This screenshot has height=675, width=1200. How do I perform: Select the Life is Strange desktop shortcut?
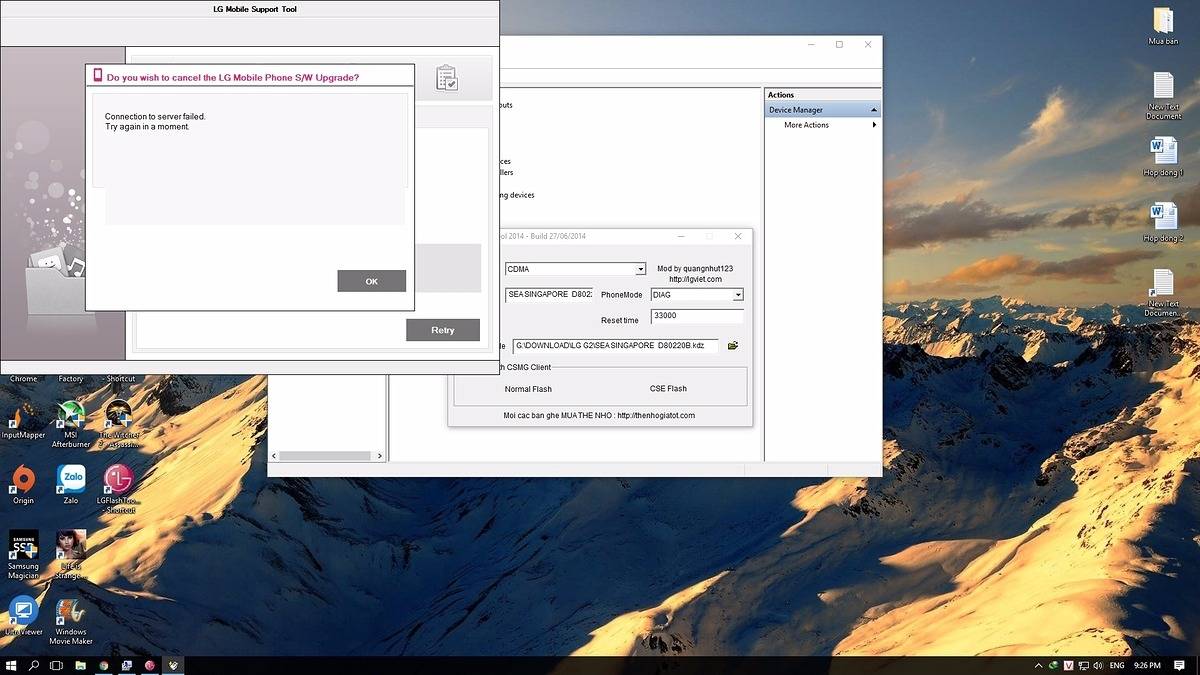[71, 555]
